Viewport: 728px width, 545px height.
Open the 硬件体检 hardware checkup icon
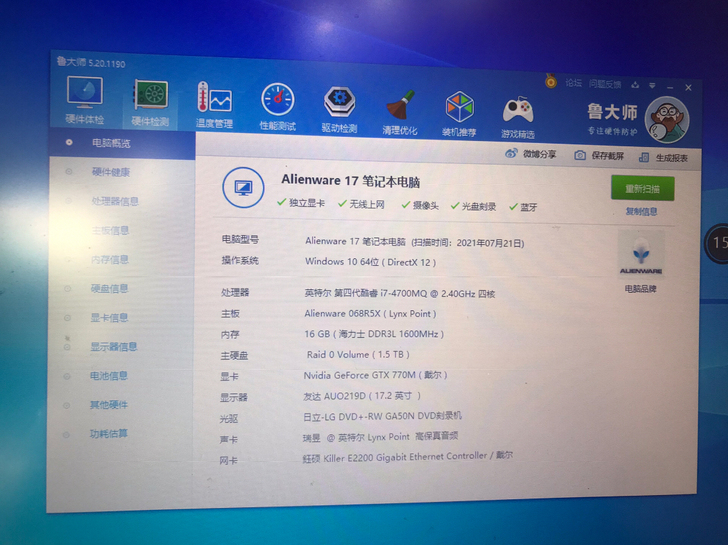click(x=84, y=100)
